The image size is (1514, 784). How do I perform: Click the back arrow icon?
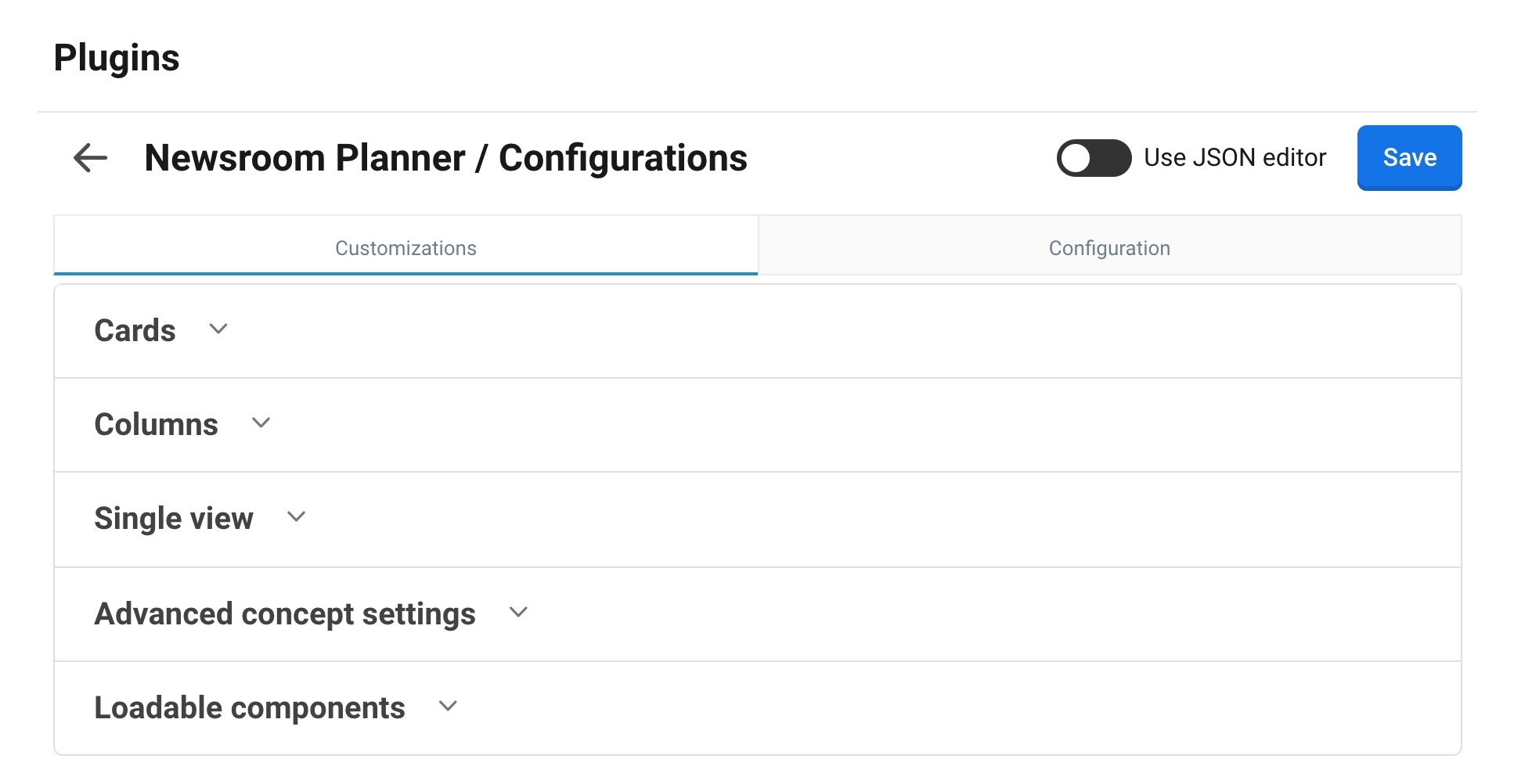tap(90, 158)
